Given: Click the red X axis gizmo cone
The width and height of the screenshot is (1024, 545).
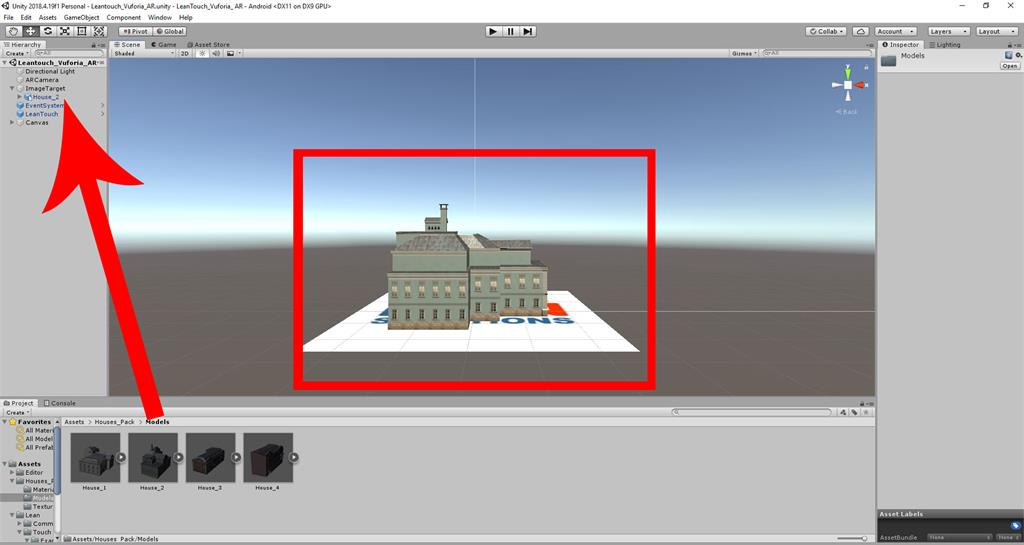Looking at the screenshot, I should tap(859, 85).
